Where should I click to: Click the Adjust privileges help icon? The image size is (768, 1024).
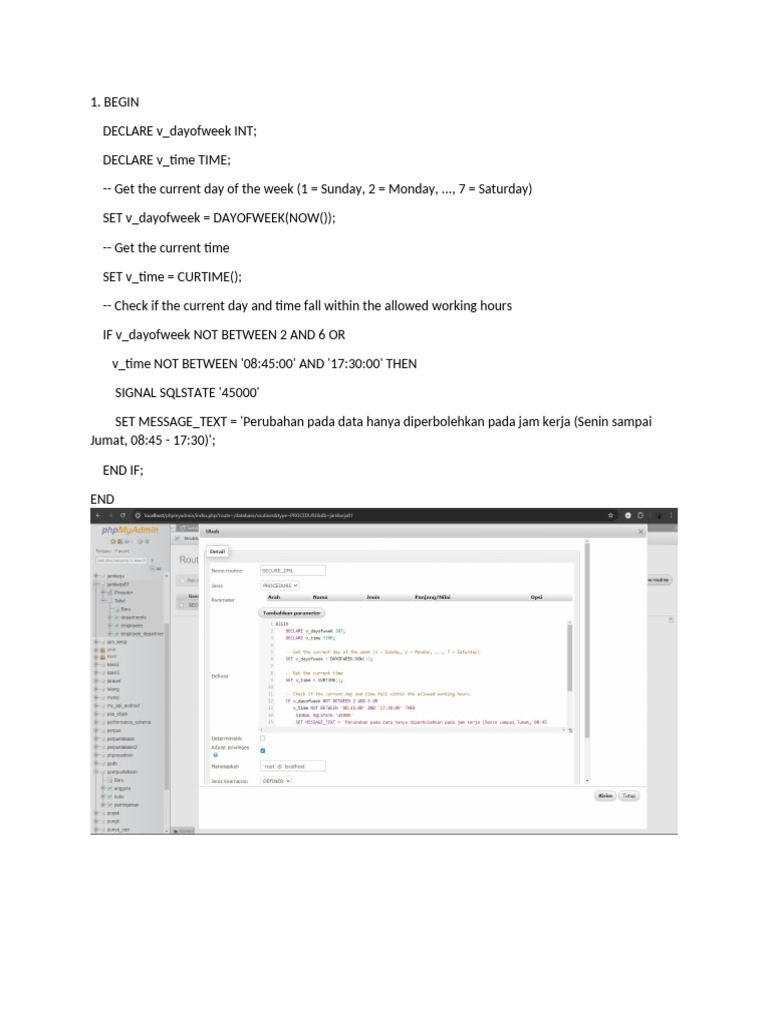point(216,754)
